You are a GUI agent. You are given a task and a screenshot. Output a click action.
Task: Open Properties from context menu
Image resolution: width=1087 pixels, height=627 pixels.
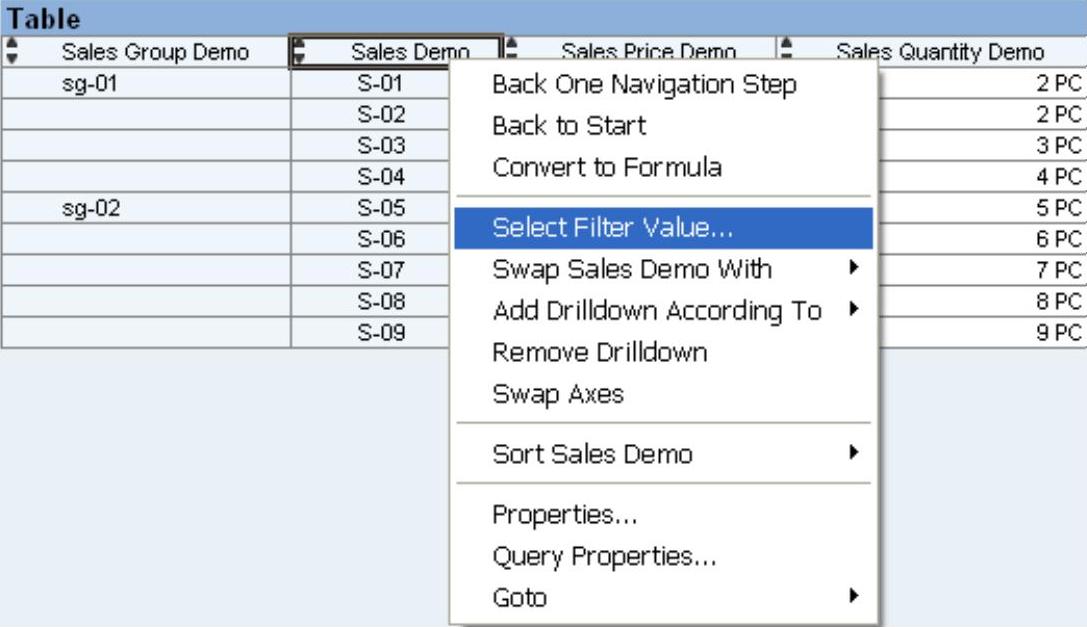coord(564,516)
